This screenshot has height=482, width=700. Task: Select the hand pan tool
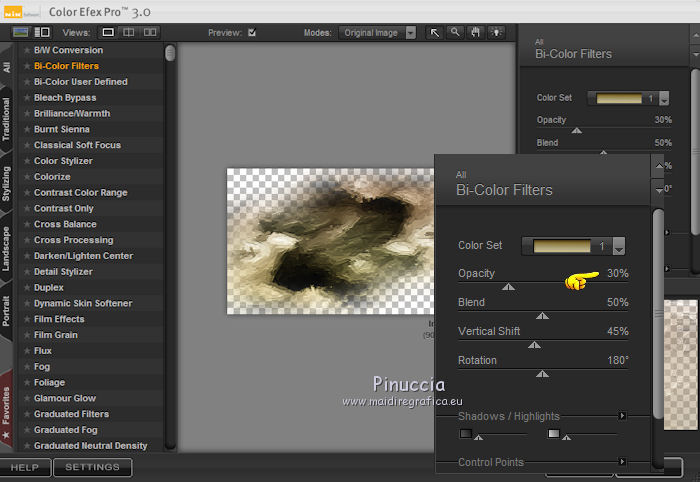(475, 32)
